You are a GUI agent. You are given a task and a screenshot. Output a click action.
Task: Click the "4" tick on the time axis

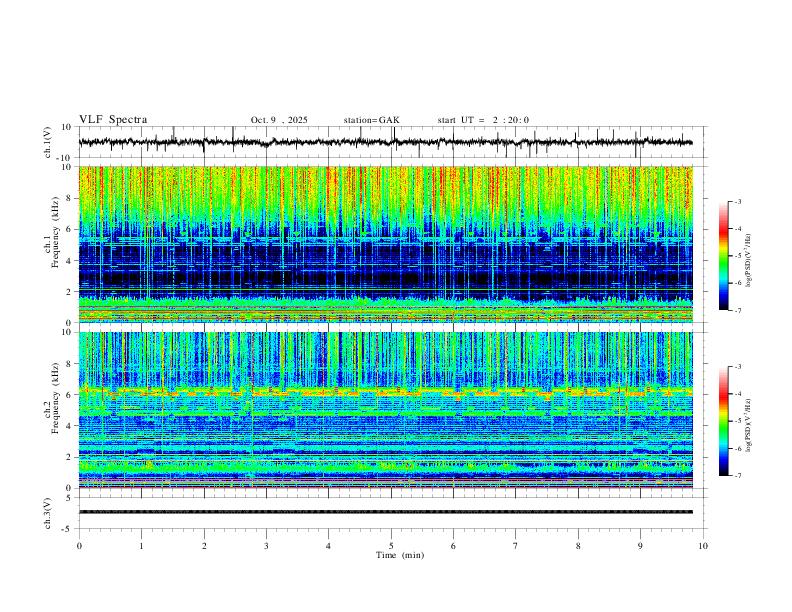(x=328, y=546)
